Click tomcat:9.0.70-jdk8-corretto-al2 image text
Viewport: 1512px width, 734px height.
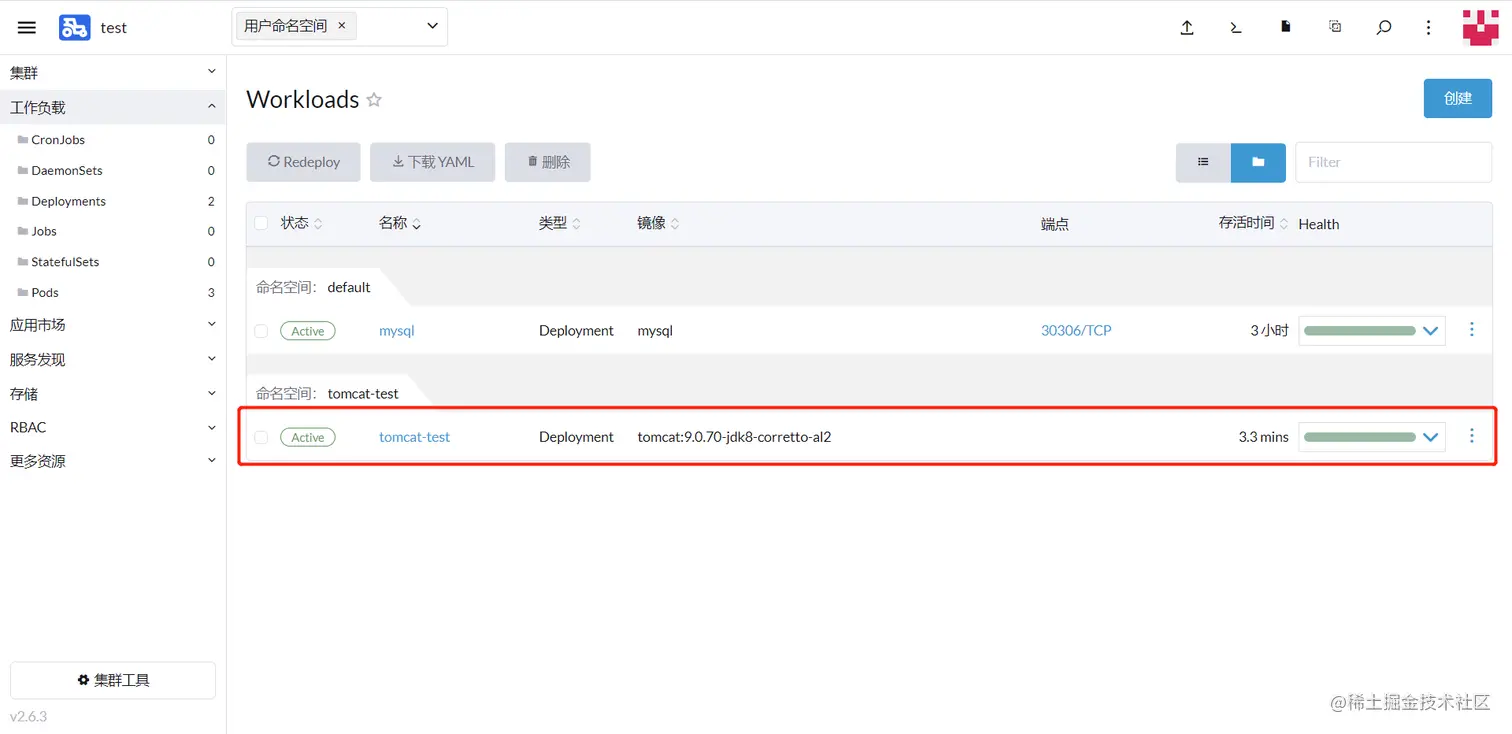tap(734, 437)
